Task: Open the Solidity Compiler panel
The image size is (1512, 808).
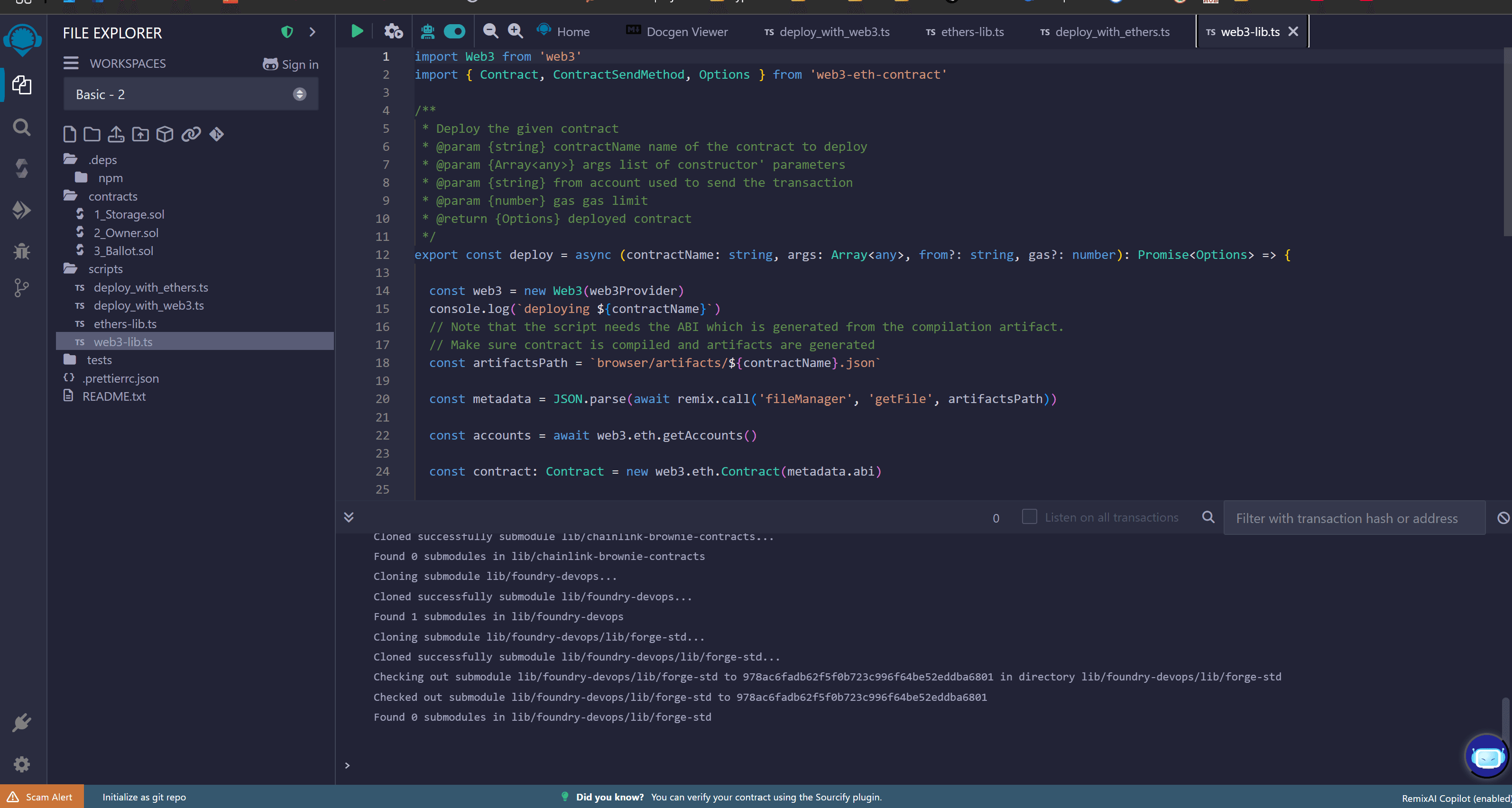Action: [22, 168]
